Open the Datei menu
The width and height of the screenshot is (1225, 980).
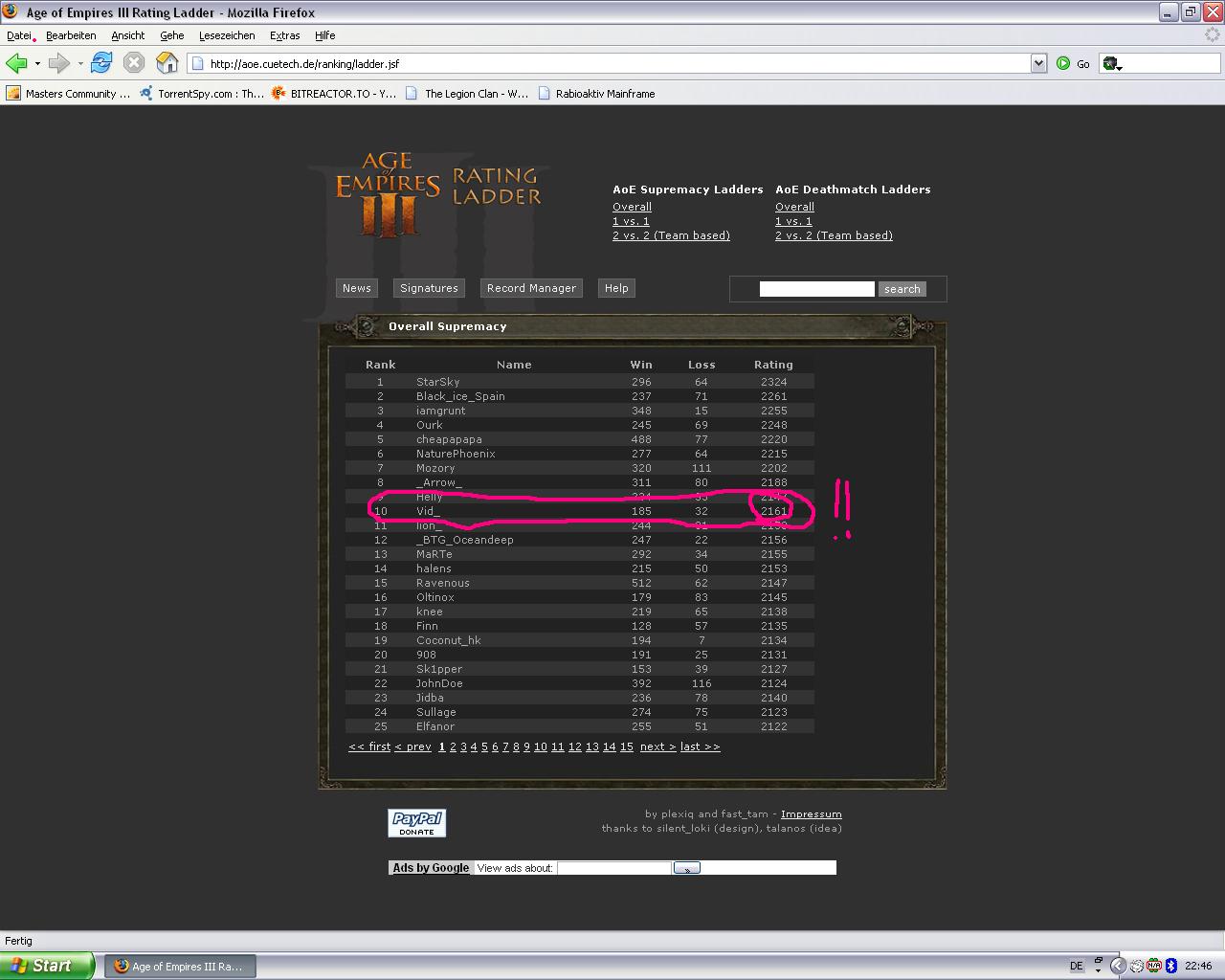[19, 35]
